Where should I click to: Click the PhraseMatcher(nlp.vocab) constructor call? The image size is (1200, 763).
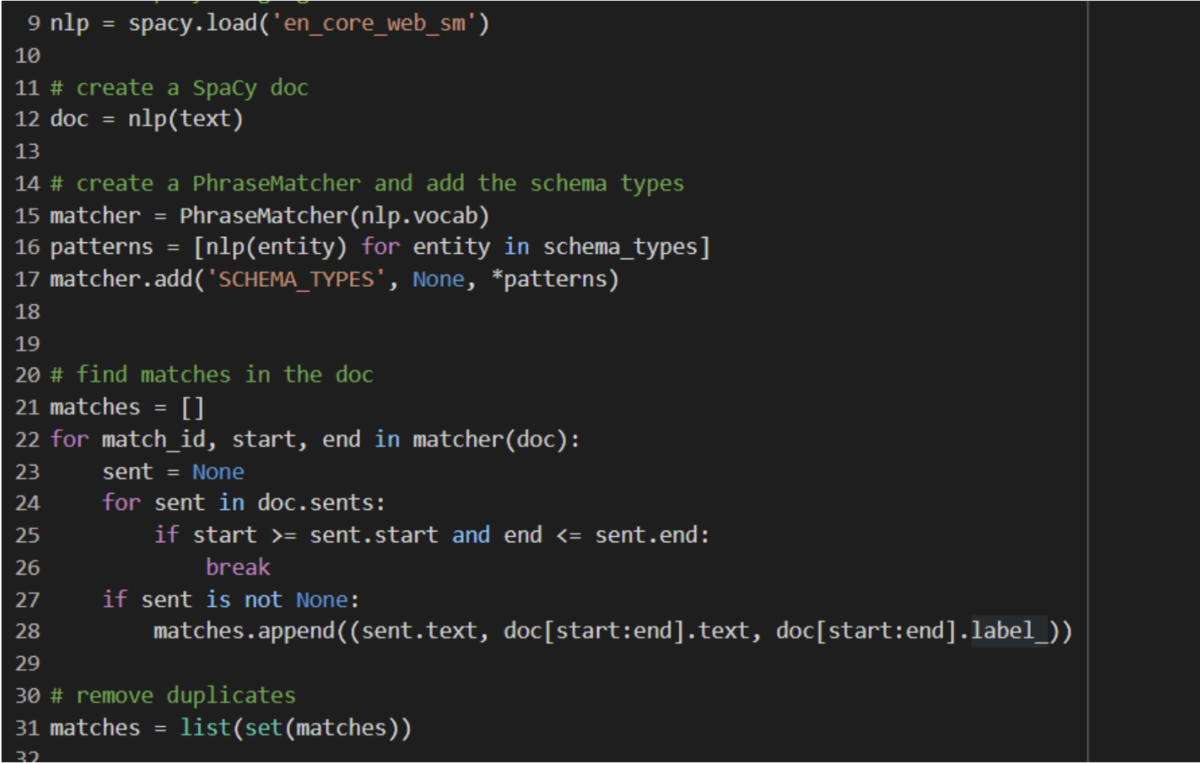334,215
